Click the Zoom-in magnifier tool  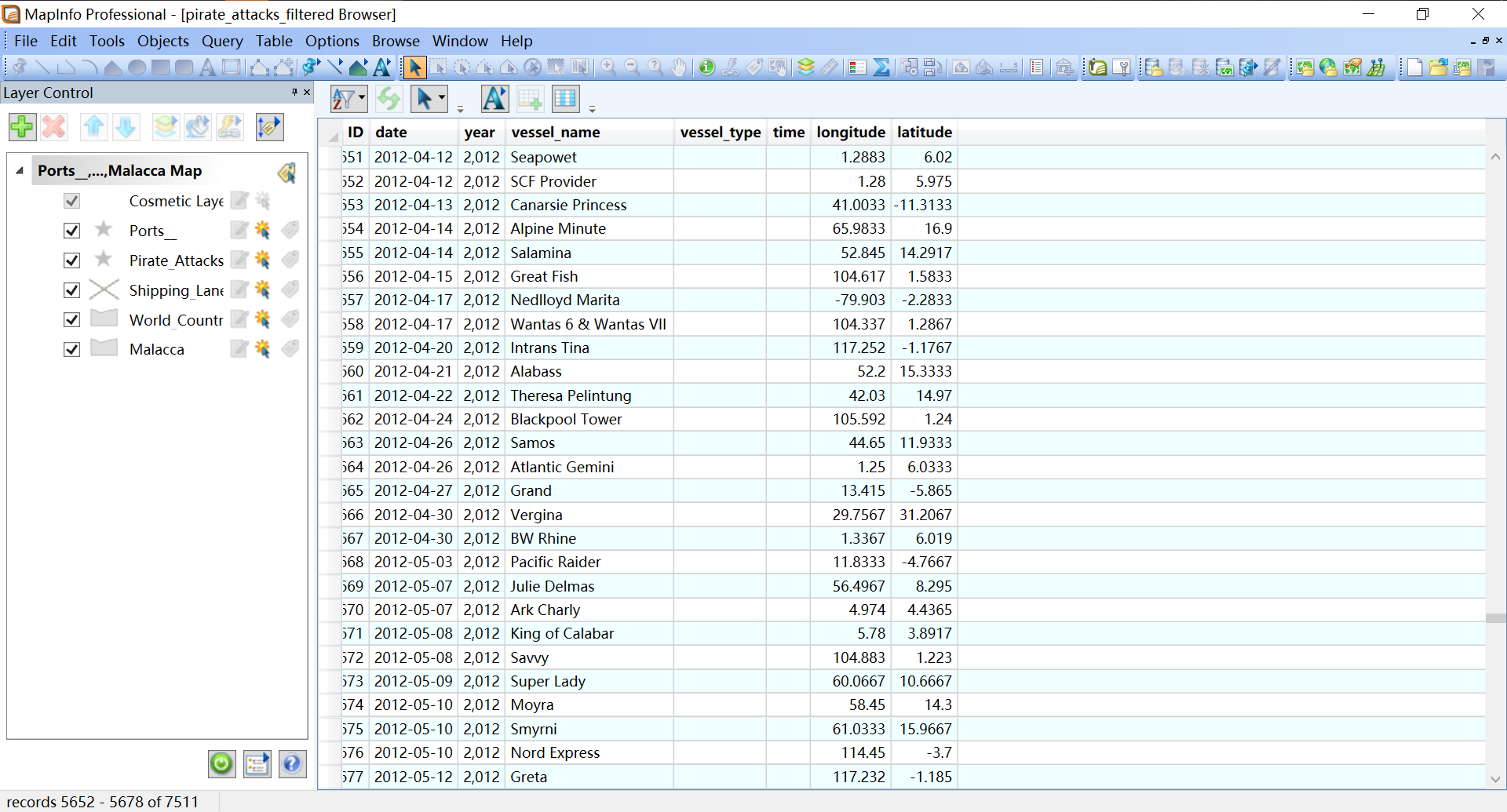608,67
